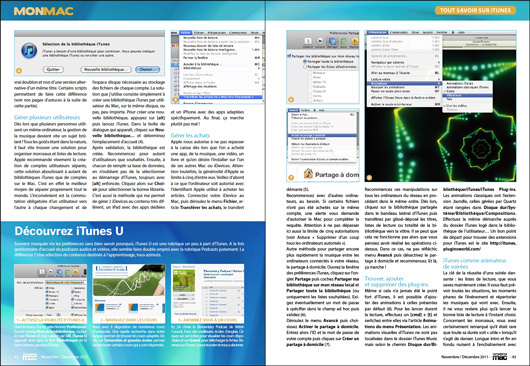Select the Partage icon in the Partage preferences toolbar
This screenshot has height=366, width=530.
click(x=332, y=42)
